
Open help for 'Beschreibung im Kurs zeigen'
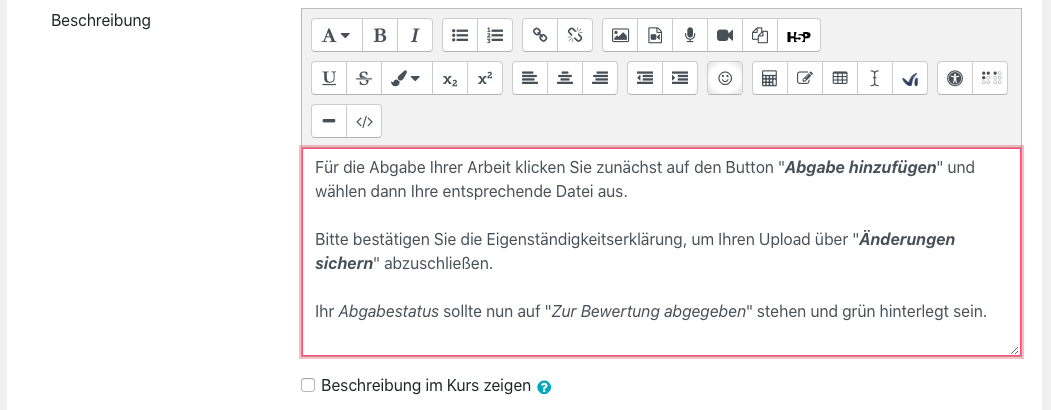pyautogui.click(x=544, y=387)
